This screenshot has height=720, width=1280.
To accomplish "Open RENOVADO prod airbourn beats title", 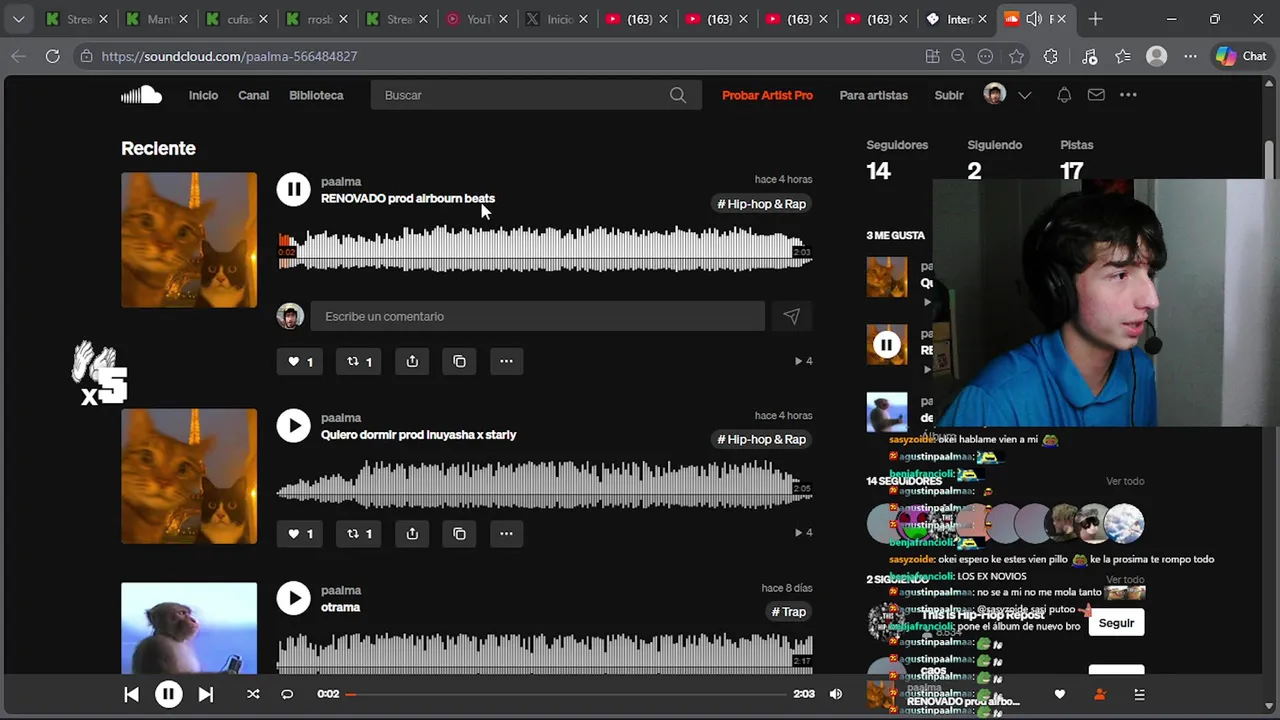I will 408,198.
